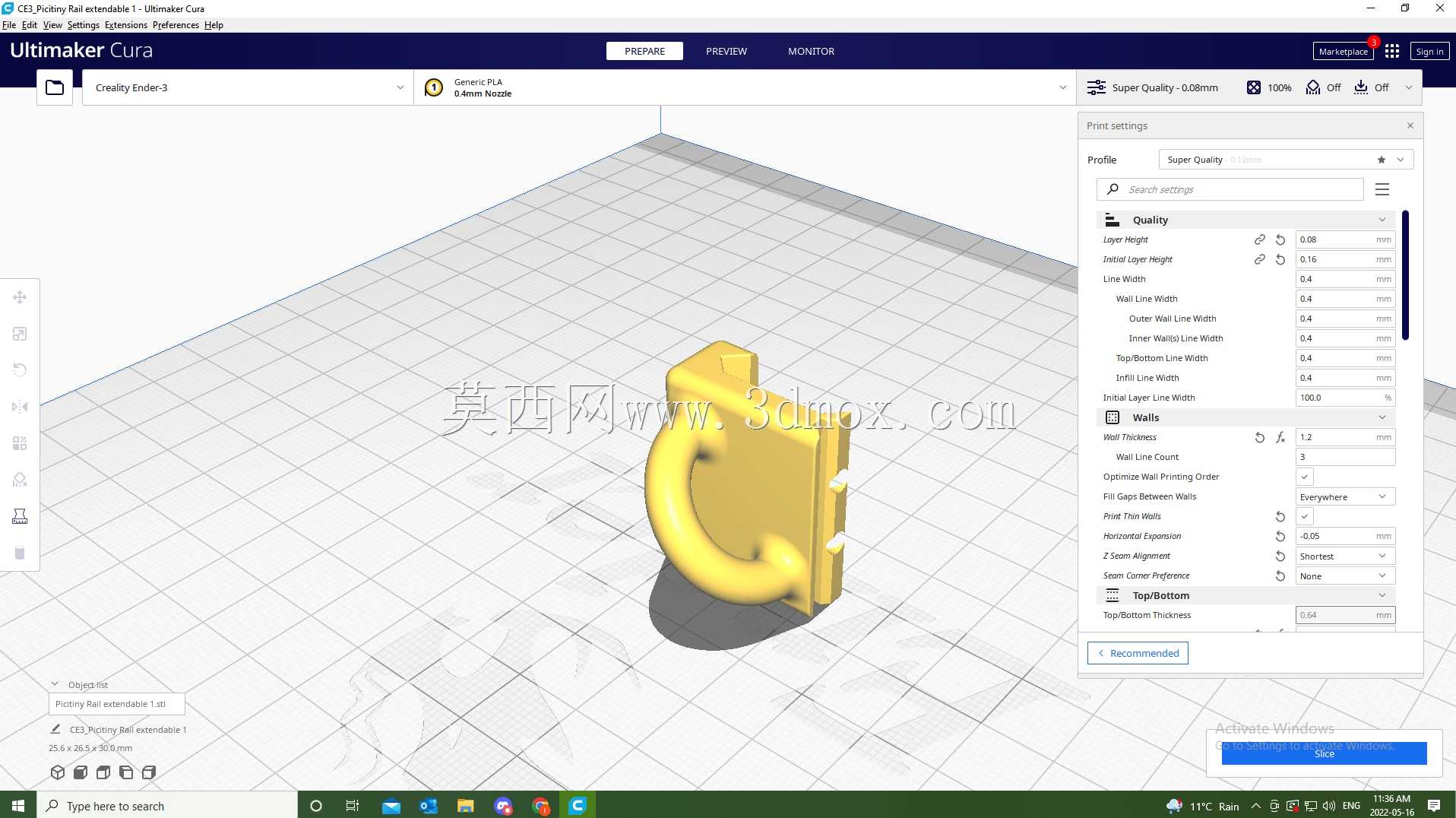Switch to the PREVIEW stage tab

(726, 51)
